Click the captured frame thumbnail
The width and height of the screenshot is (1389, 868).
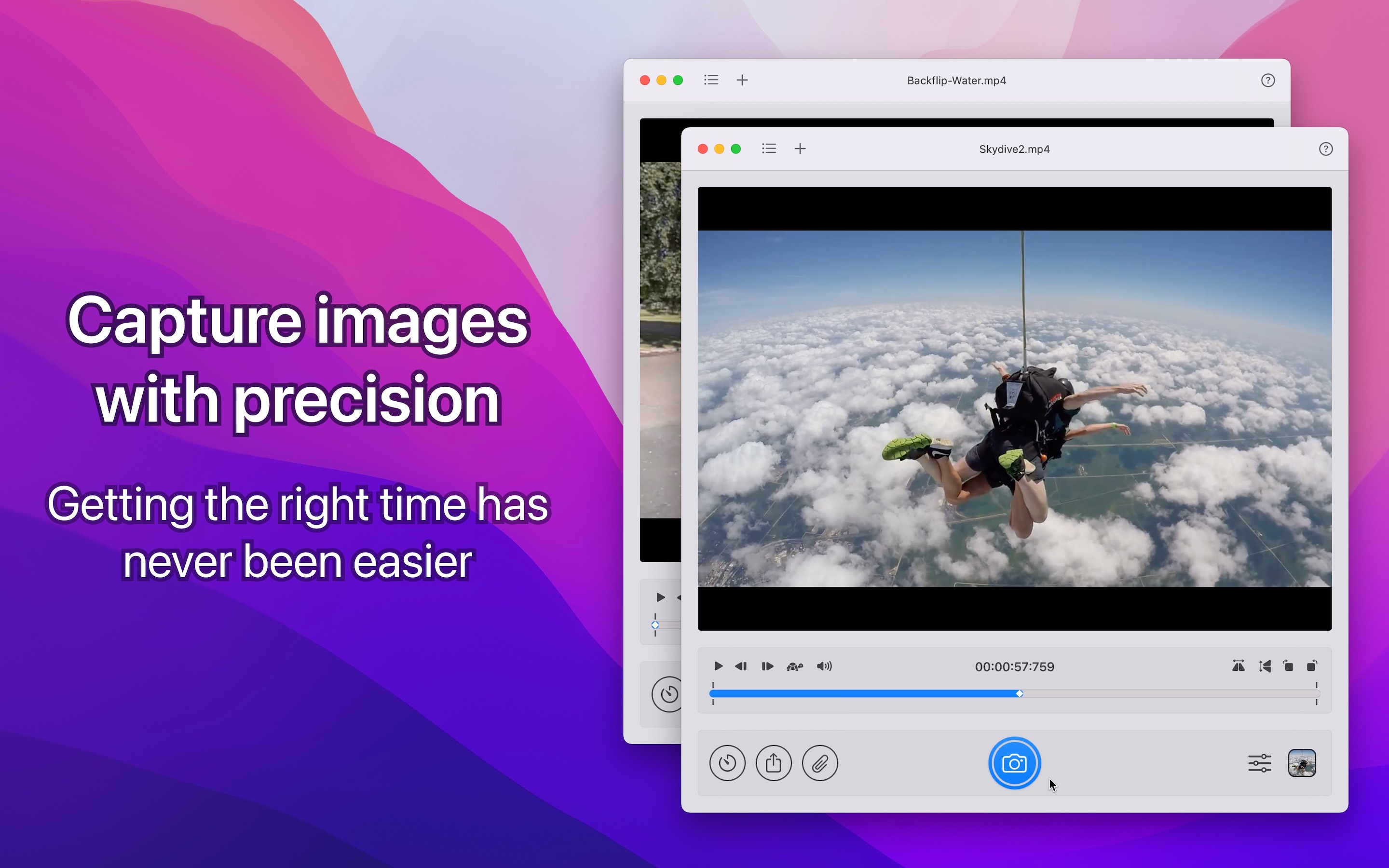pos(1301,763)
